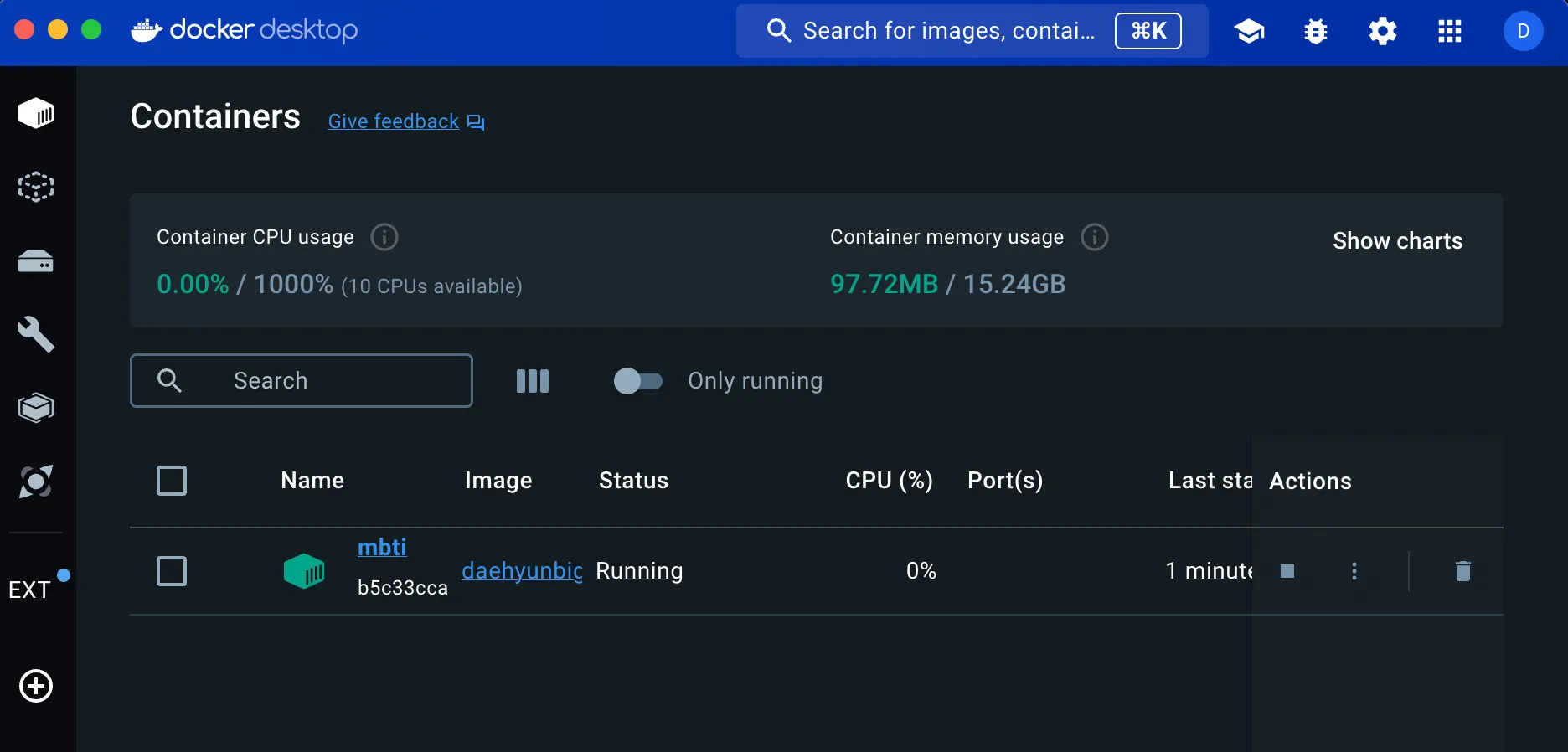Click CPU usage info icon
Image resolution: width=1568 pixels, height=752 pixels.
pos(384,237)
